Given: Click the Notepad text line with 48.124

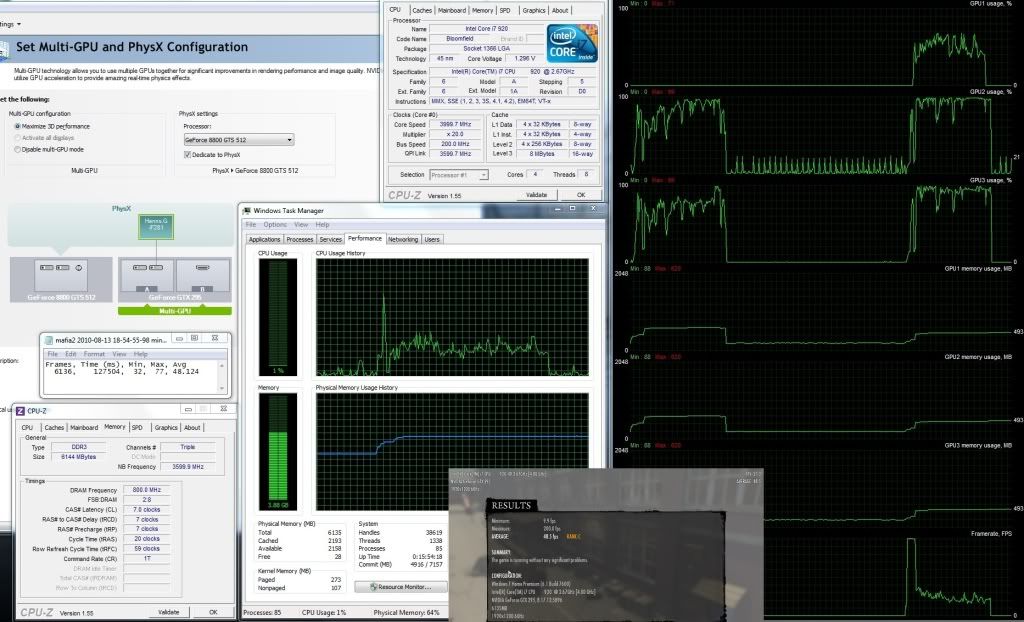Looking at the screenshot, I should 126,372.
